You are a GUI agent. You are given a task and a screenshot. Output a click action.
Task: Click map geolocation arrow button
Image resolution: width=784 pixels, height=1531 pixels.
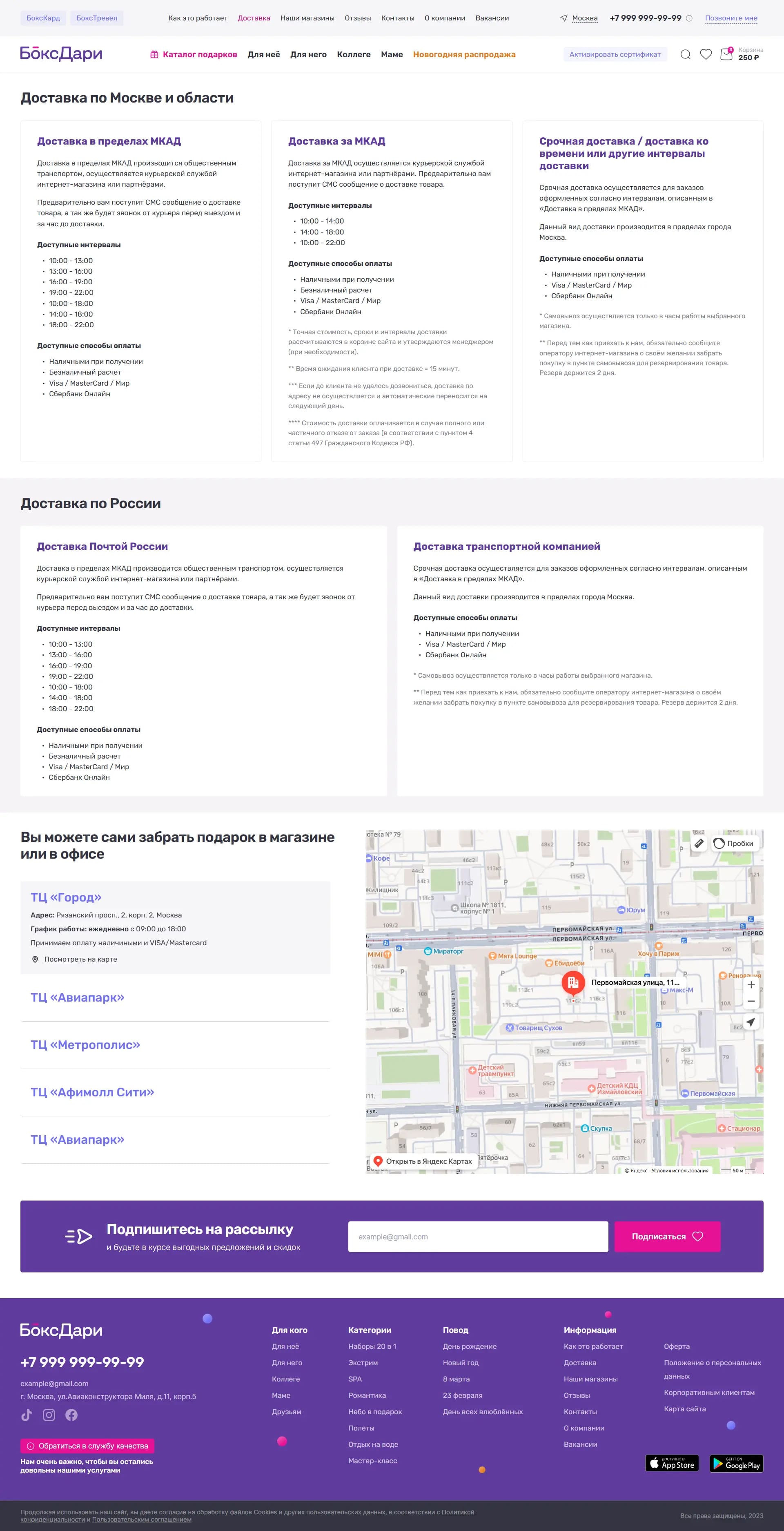point(751,1022)
